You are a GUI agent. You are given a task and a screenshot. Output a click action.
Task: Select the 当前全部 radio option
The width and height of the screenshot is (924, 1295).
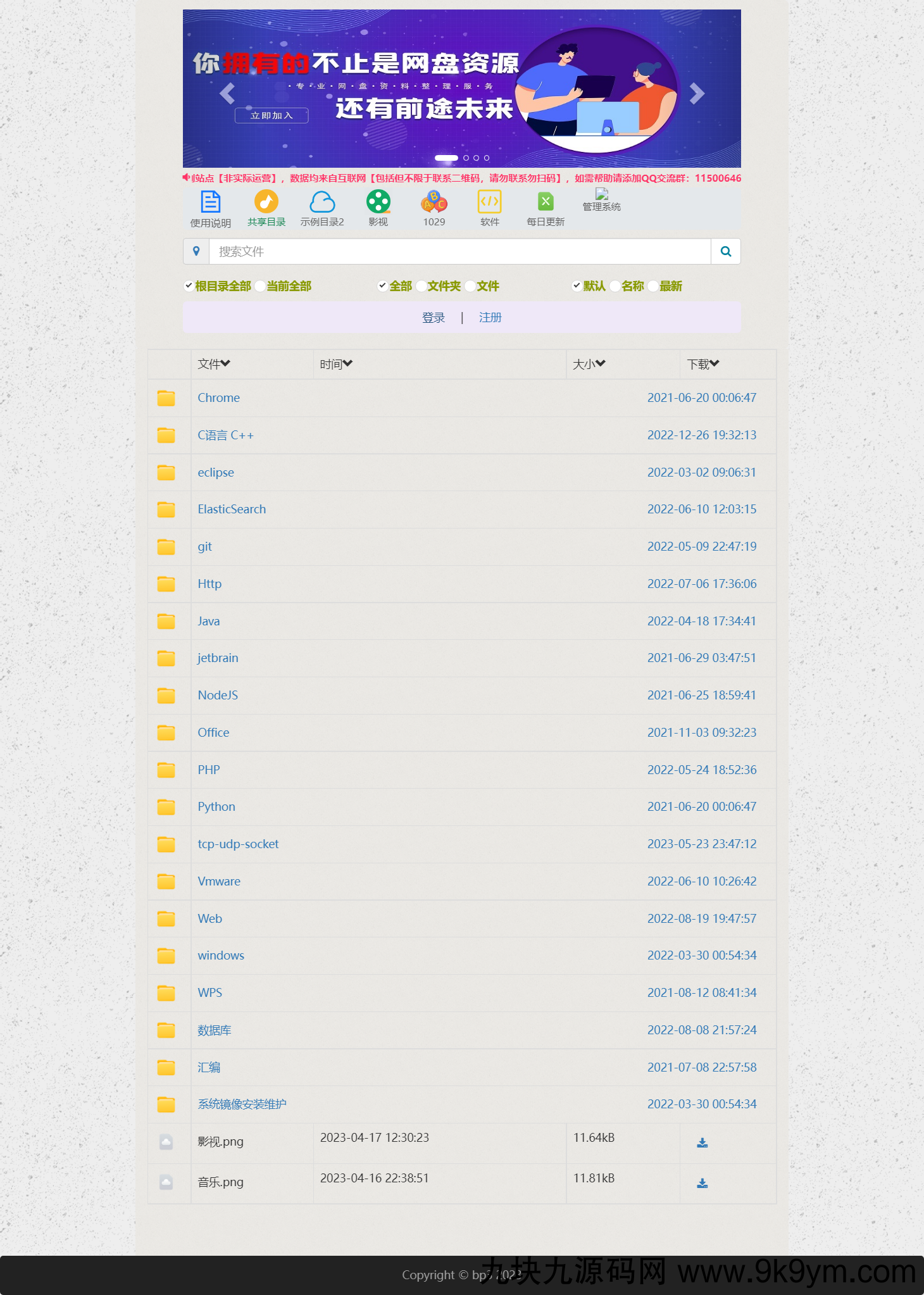pos(260,286)
